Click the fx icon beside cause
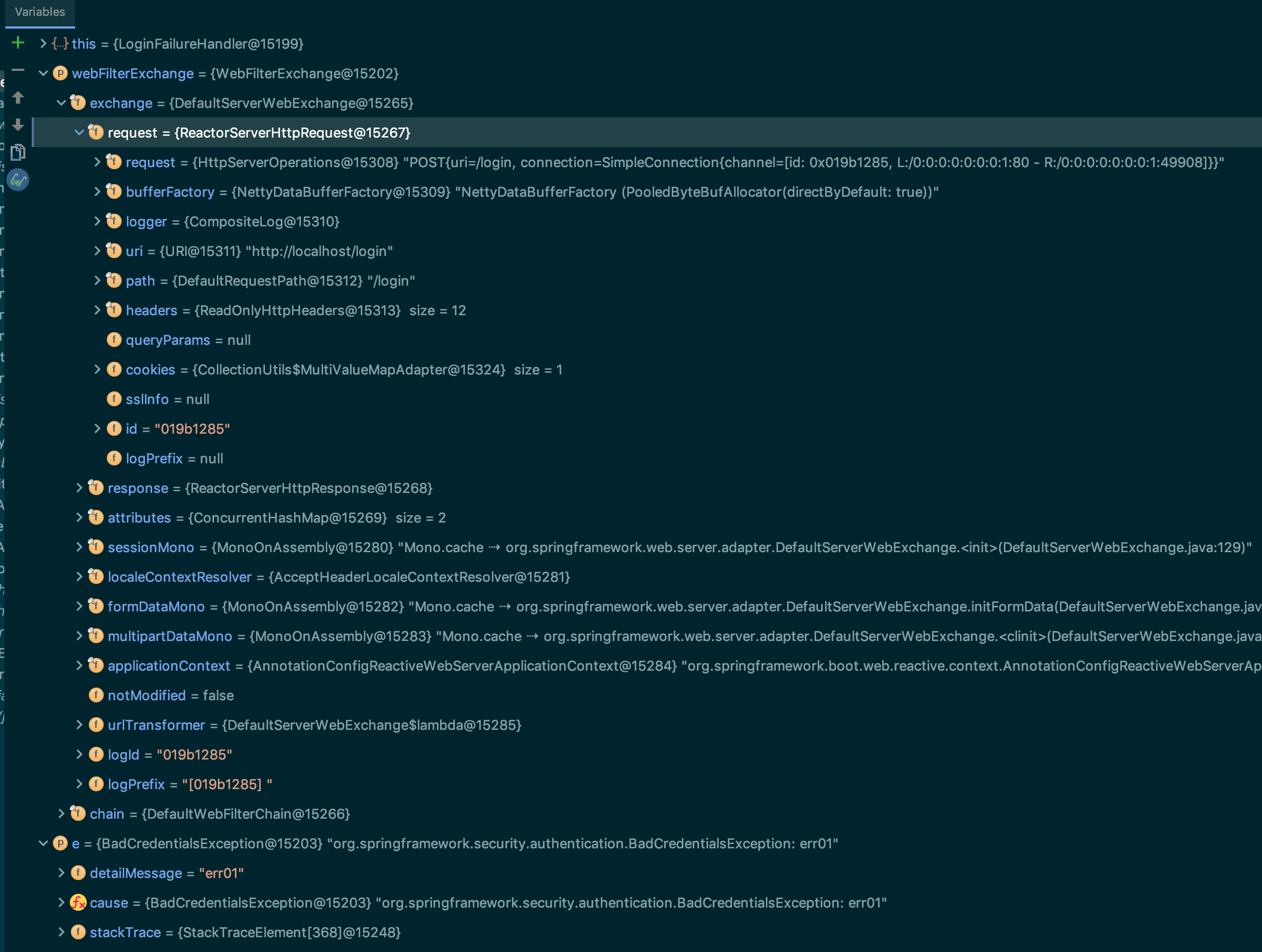1262x952 pixels. (78, 902)
